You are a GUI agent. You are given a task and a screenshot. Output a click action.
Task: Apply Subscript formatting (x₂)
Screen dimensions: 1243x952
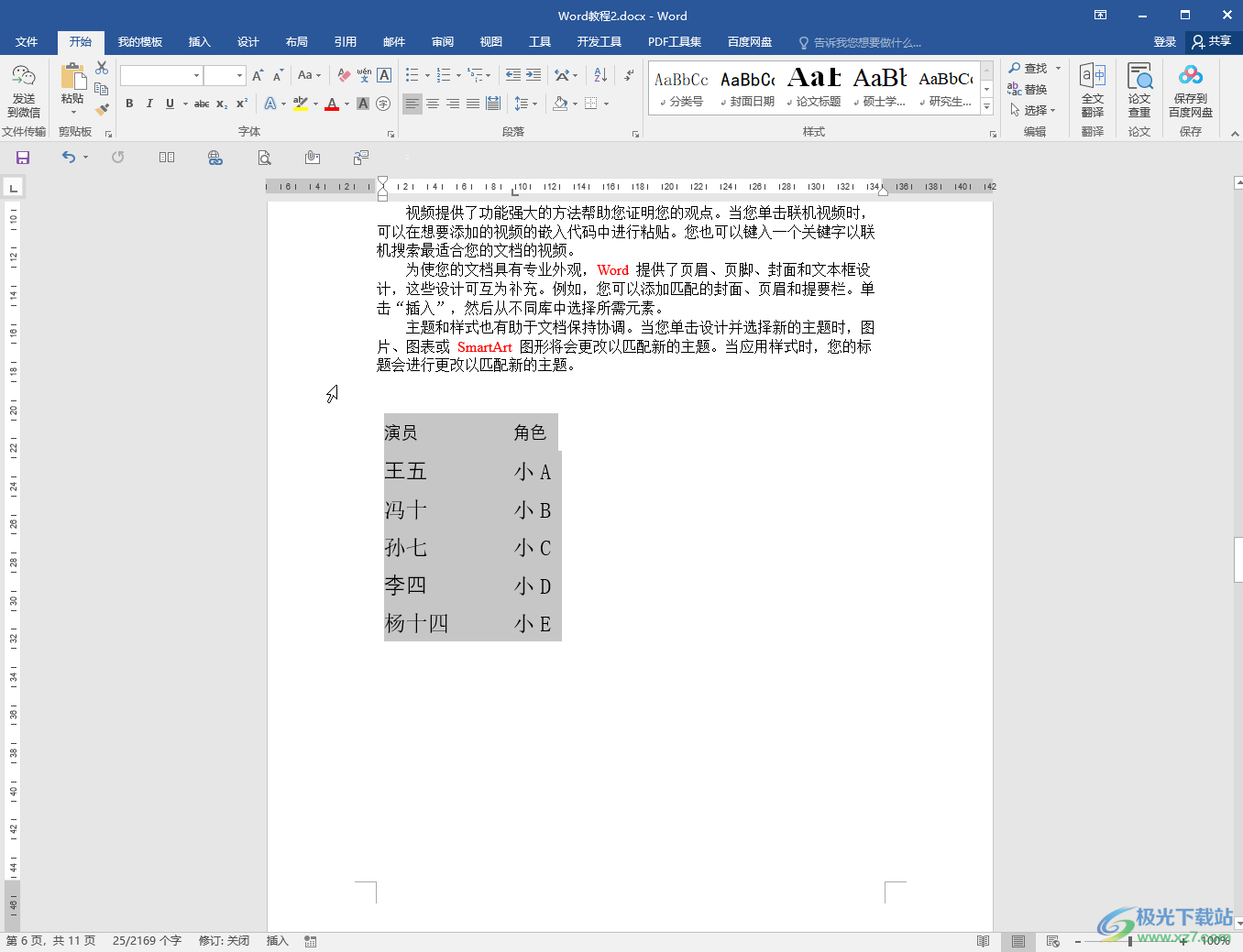(x=222, y=104)
